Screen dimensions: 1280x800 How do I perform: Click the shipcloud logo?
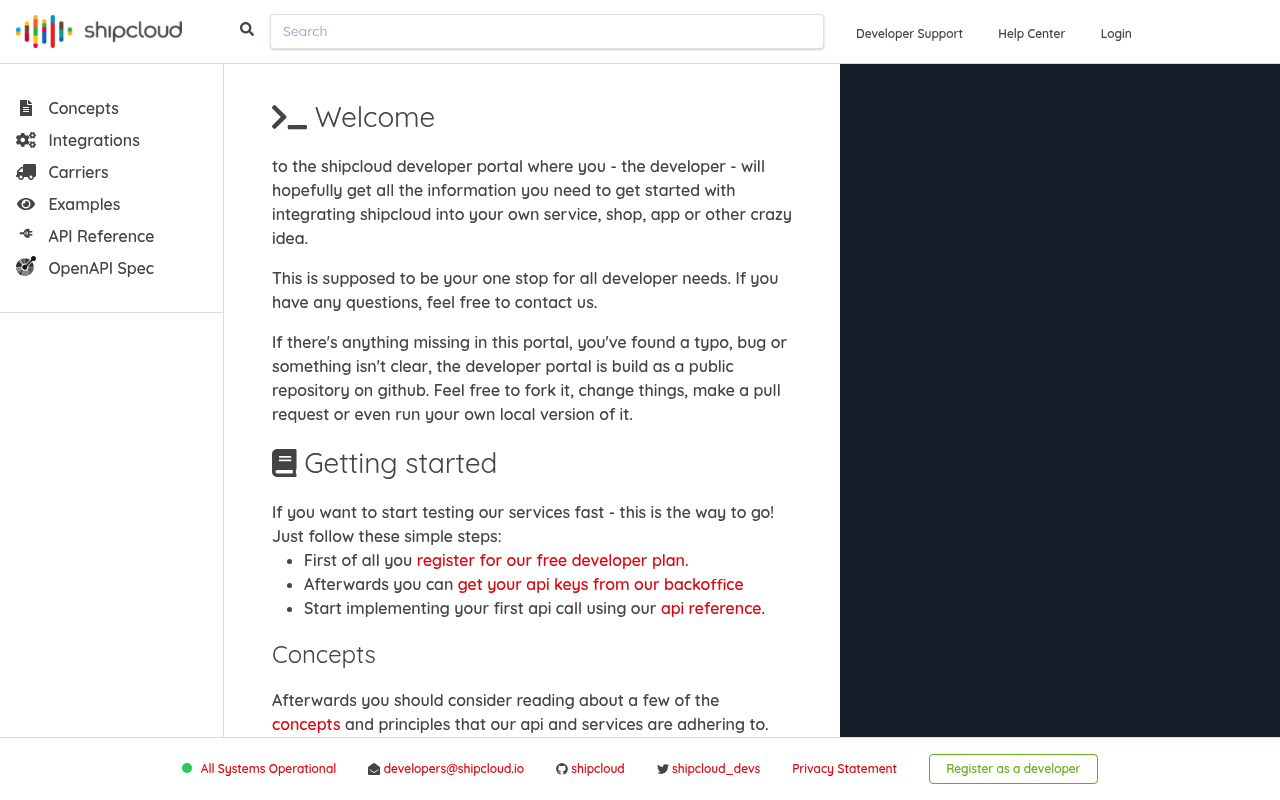[99, 32]
